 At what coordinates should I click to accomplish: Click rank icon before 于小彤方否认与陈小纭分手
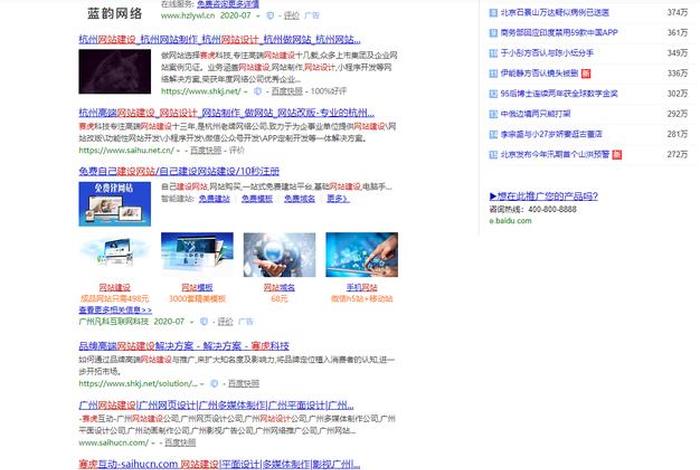point(493,54)
